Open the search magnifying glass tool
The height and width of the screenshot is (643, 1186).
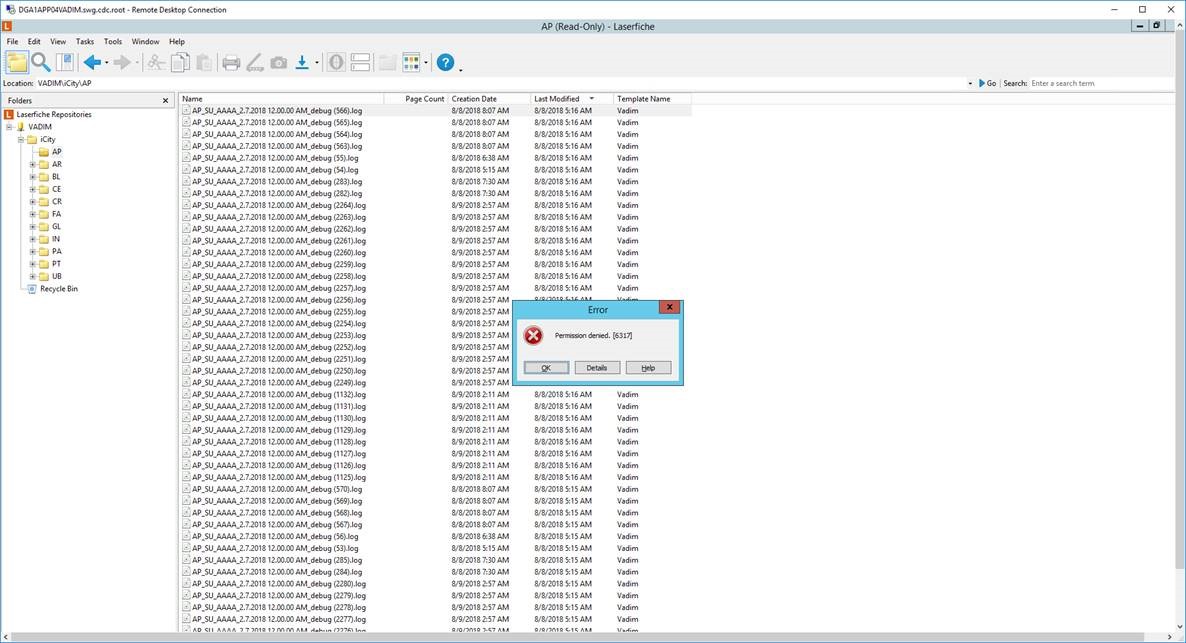pos(41,63)
